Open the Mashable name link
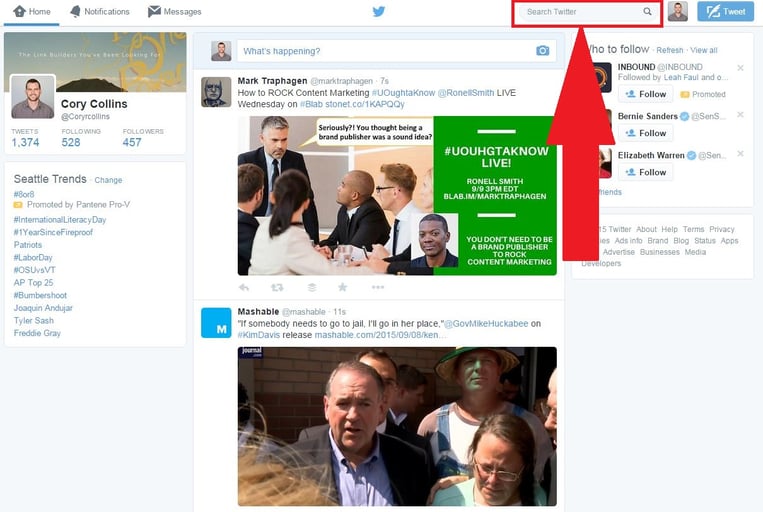 click(258, 311)
